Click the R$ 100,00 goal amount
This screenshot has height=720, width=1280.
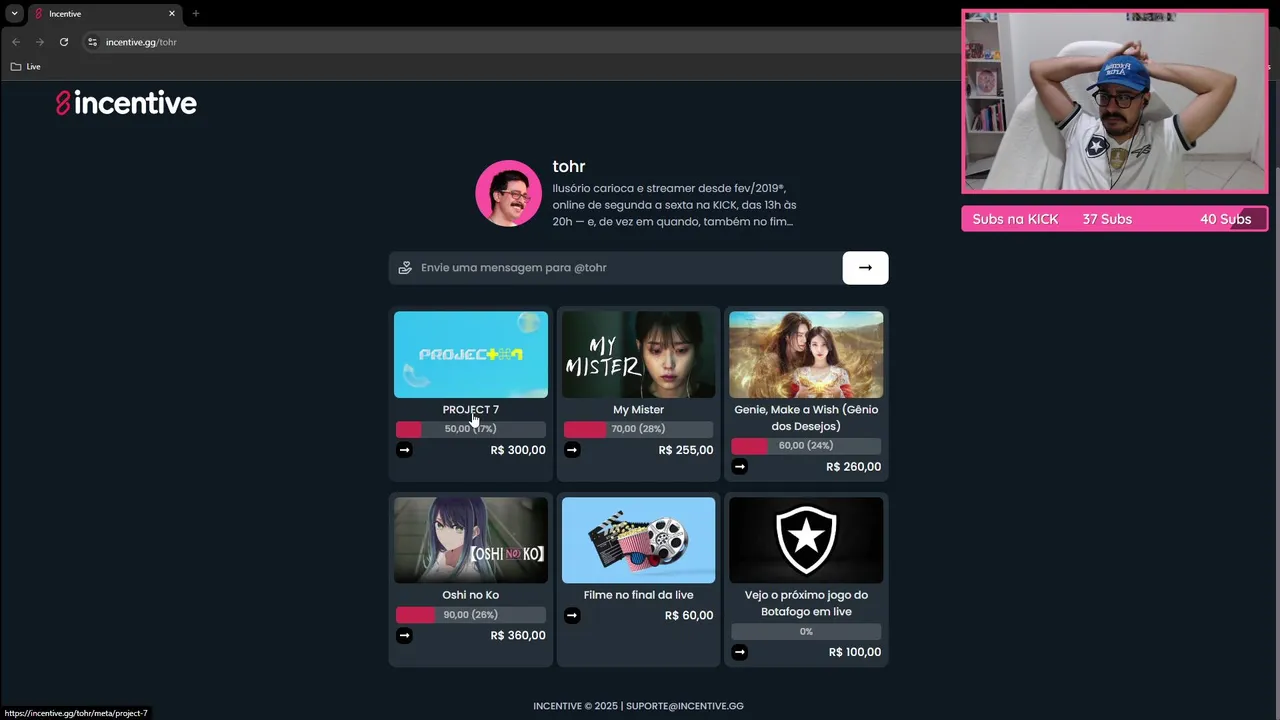point(855,652)
